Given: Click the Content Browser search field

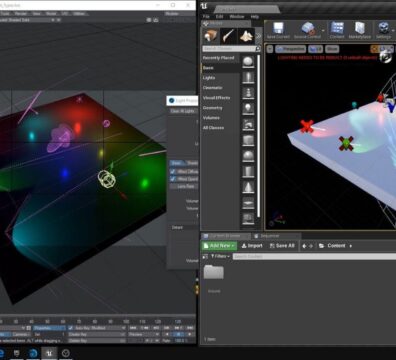Looking at the screenshot, I should 314,256.
